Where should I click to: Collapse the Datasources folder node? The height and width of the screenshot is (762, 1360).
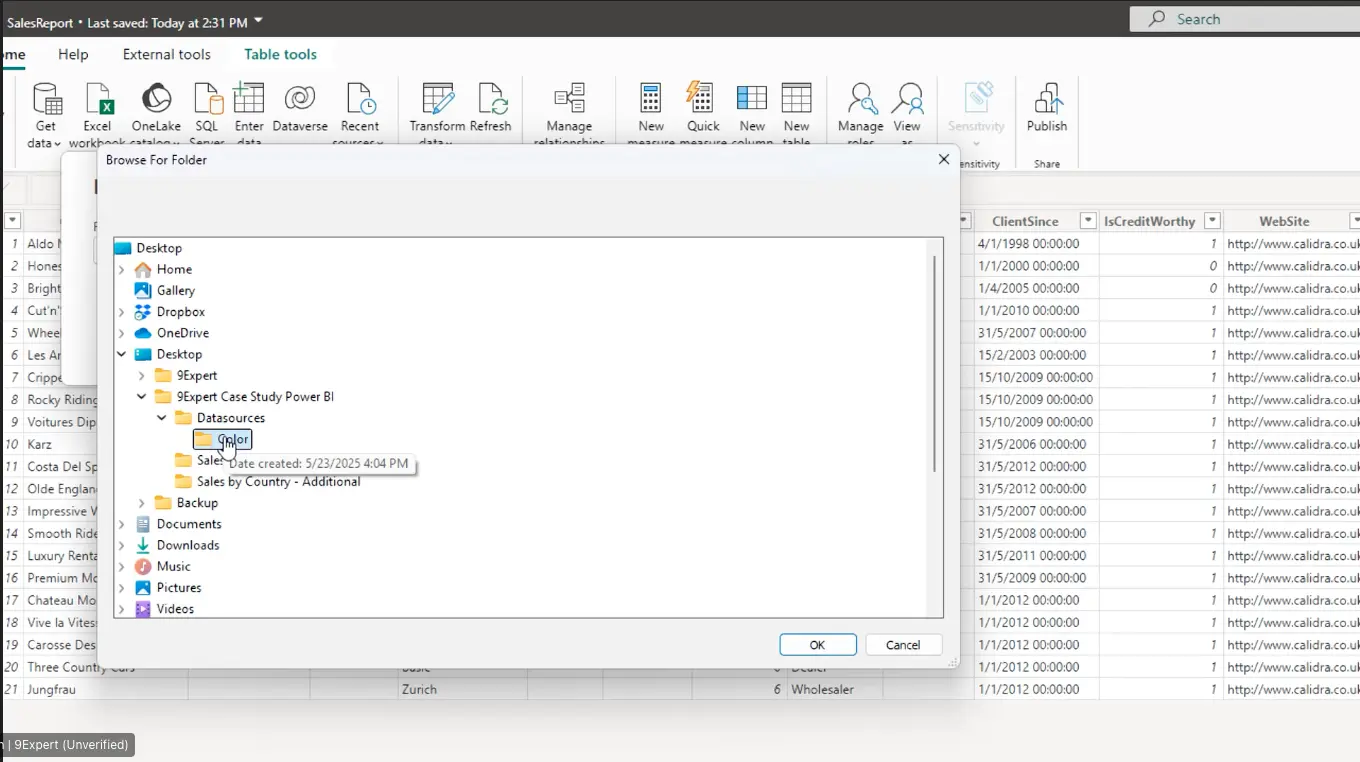pos(162,417)
